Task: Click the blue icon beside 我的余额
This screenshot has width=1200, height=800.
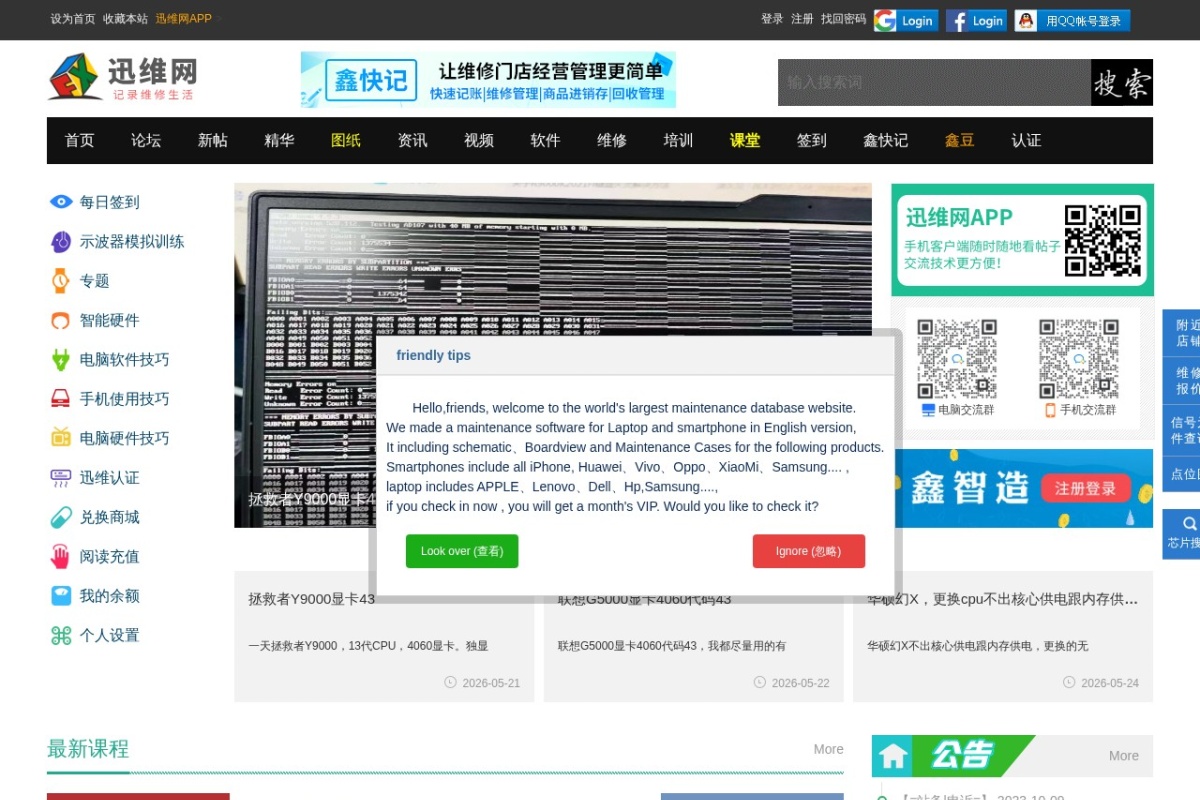Action: (x=61, y=596)
